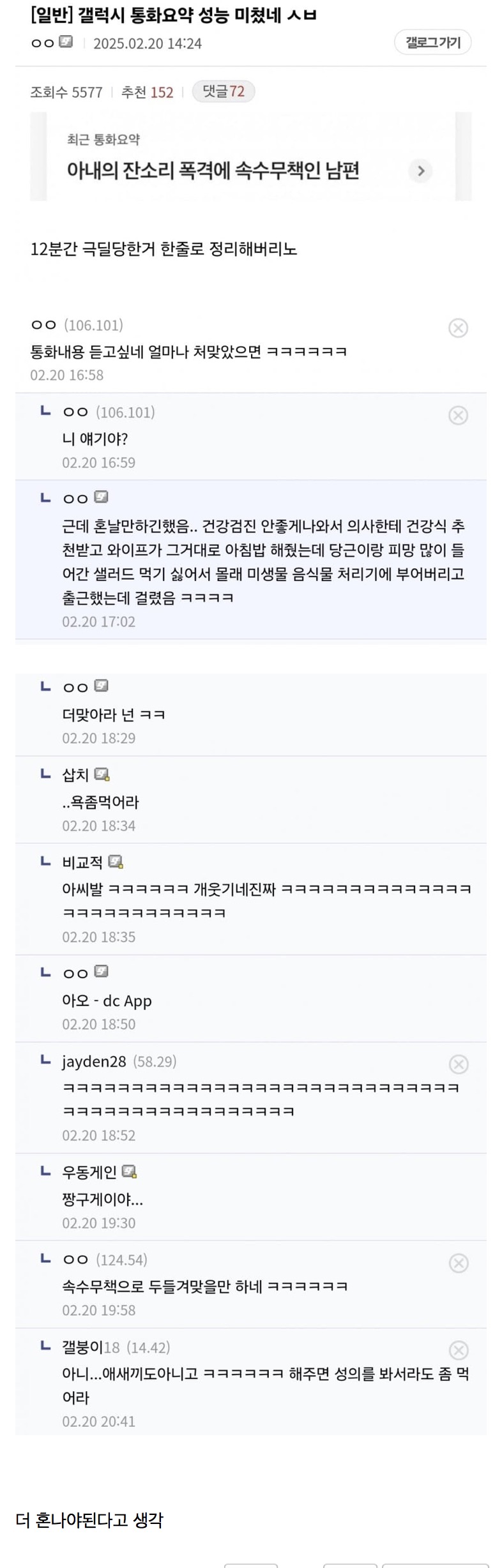Click gallog icon beside 삽치 nickname
Image resolution: width=502 pixels, height=1568 pixels.
pyautogui.click(x=102, y=774)
